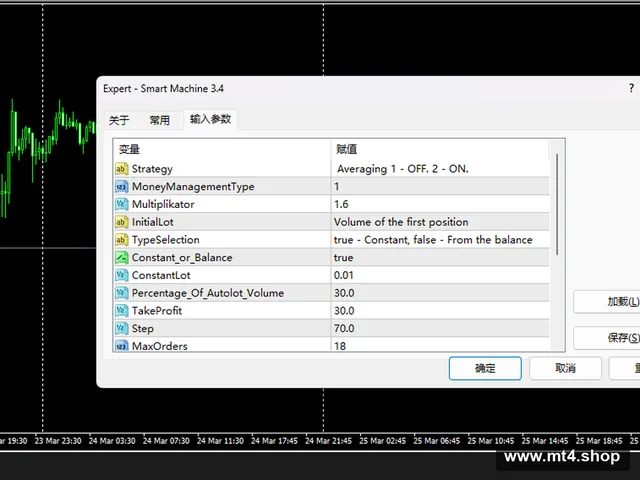Click the Step parameter type icon
The width and height of the screenshot is (640, 480).
(x=122, y=329)
